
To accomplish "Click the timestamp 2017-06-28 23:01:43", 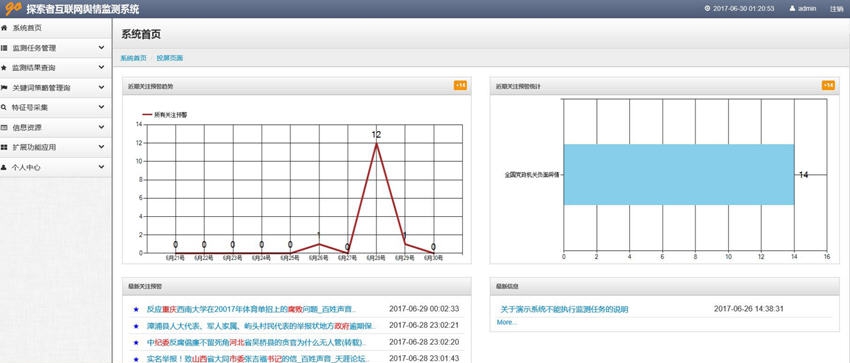I will tap(424, 358).
